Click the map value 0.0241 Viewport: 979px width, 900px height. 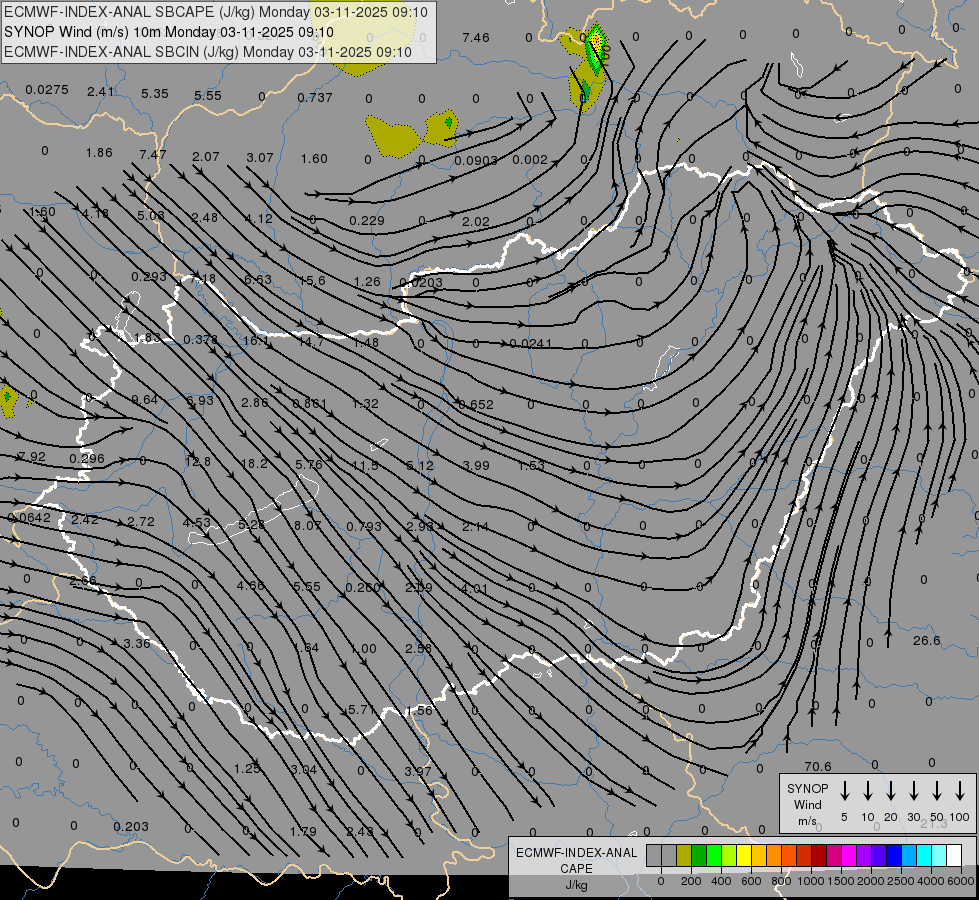(x=531, y=344)
